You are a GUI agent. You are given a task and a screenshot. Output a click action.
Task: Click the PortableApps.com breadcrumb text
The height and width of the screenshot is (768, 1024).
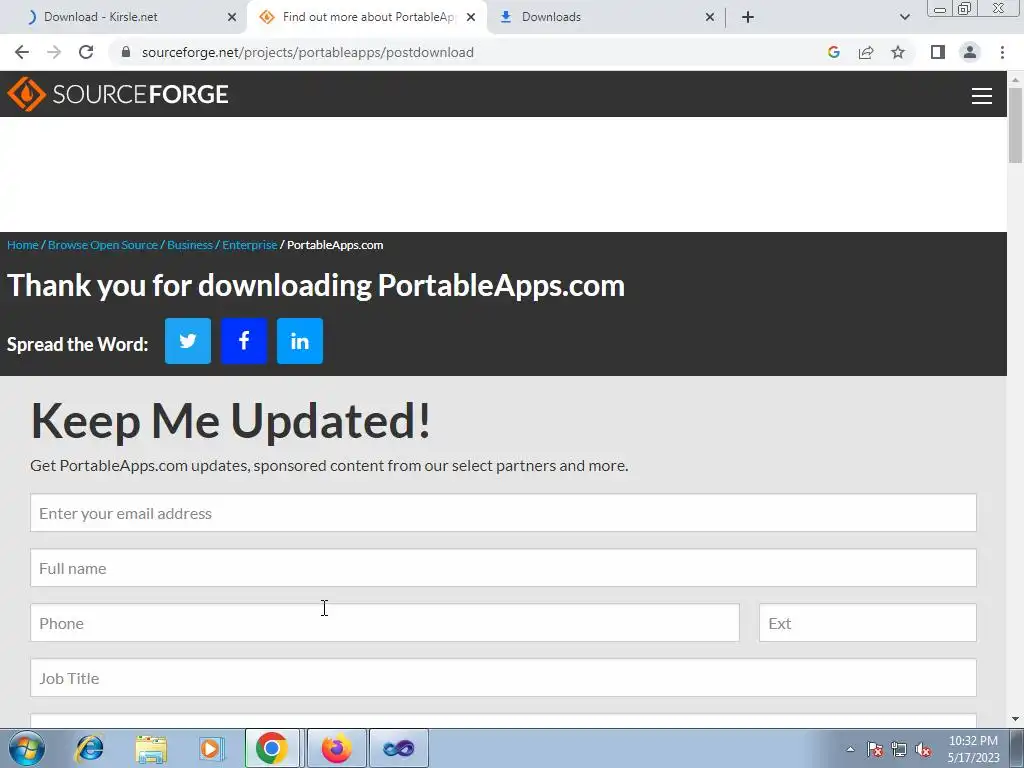(x=335, y=245)
